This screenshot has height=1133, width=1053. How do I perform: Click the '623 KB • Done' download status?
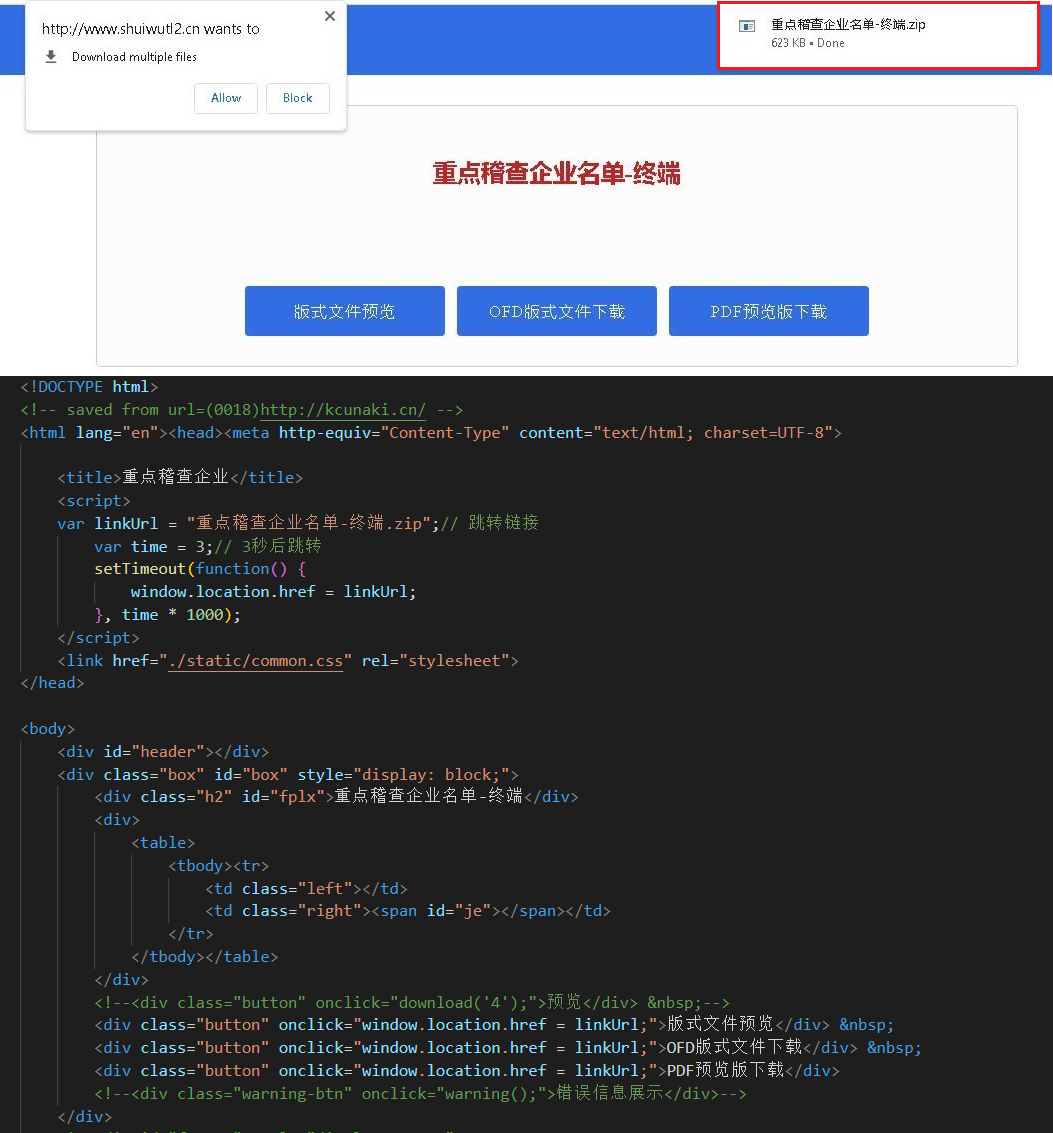coord(807,43)
